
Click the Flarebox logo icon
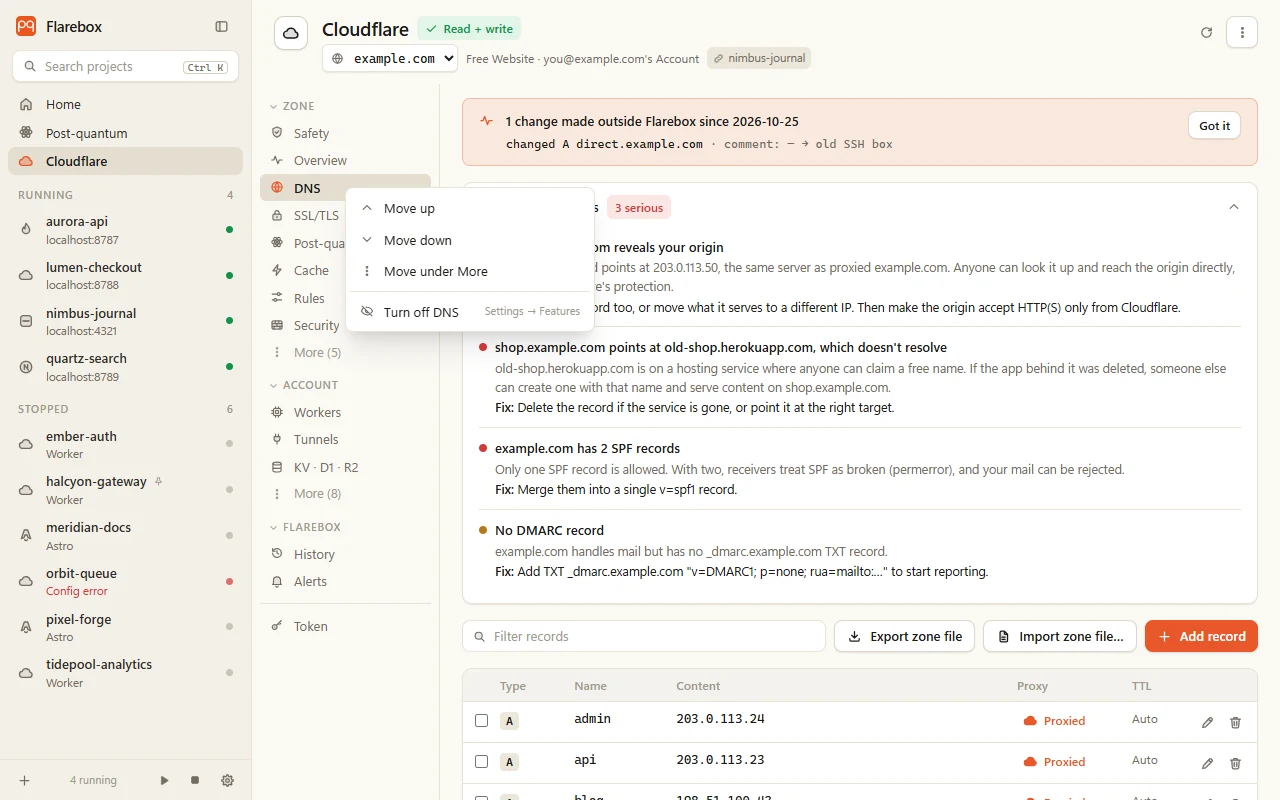pyautogui.click(x=26, y=27)
